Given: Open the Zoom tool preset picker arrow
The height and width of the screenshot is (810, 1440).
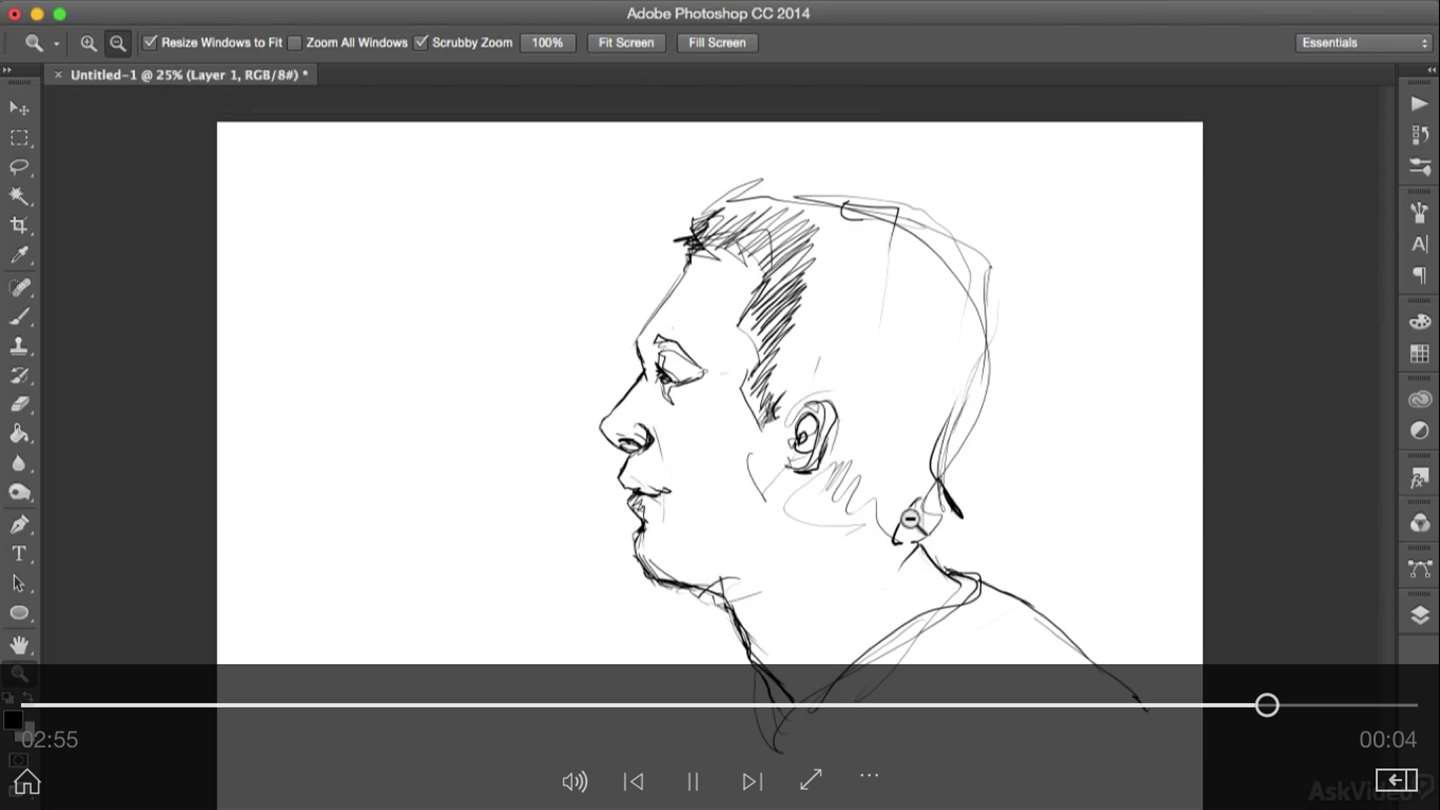Looking at the screenshot, I should tap(56, 44).
